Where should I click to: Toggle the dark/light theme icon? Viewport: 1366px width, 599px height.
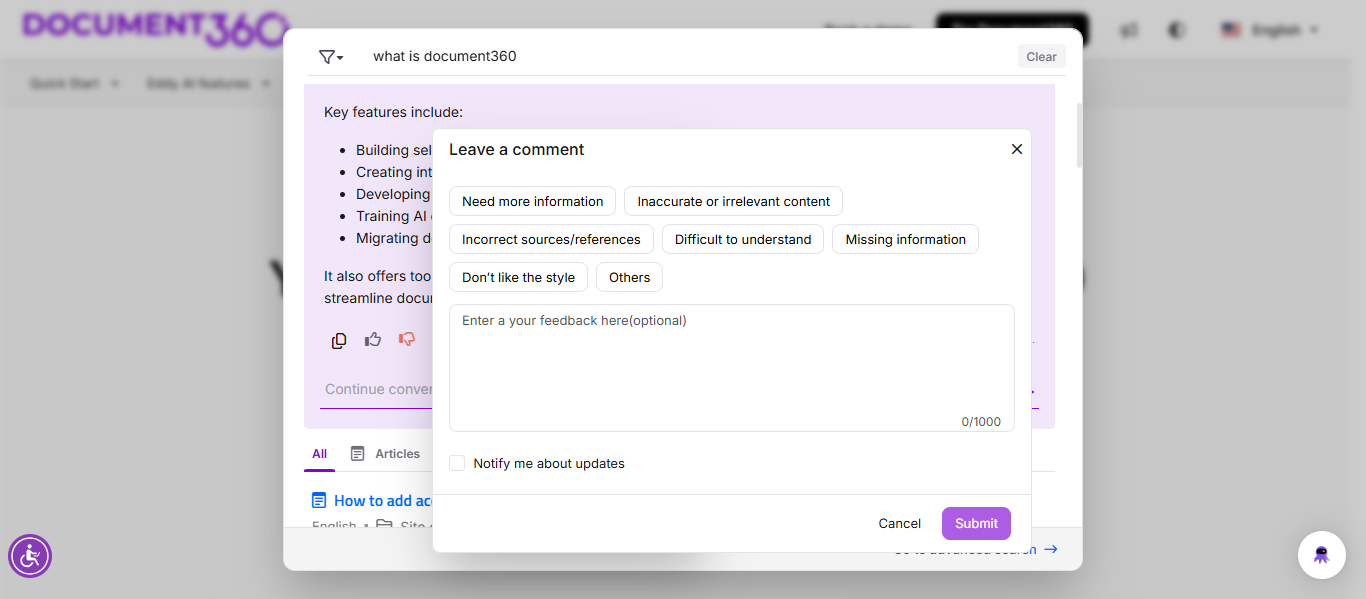click(x=1177, y=30)
